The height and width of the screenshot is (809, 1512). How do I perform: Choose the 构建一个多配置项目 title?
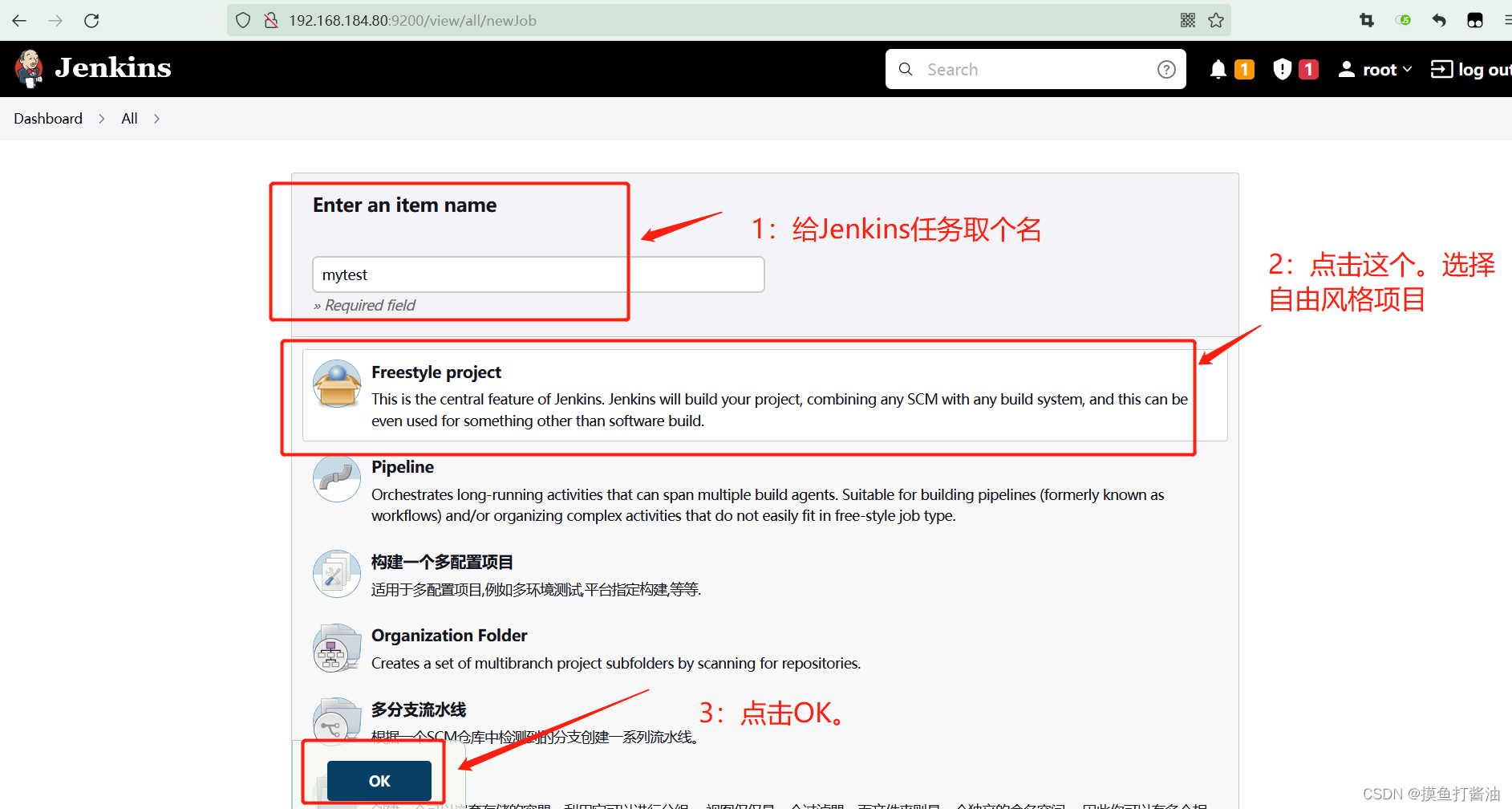pos(442,562)
